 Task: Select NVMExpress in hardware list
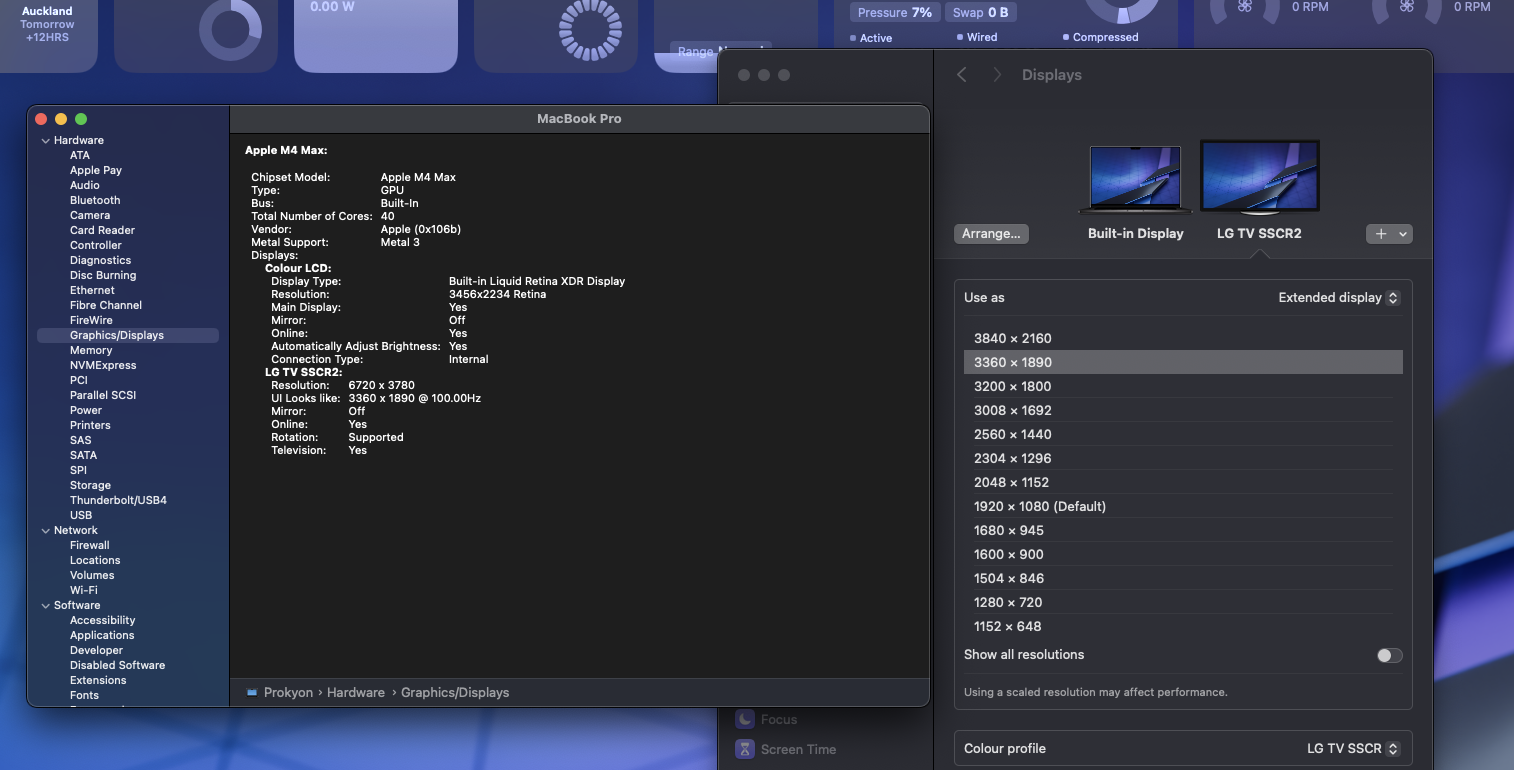[103, 365]
